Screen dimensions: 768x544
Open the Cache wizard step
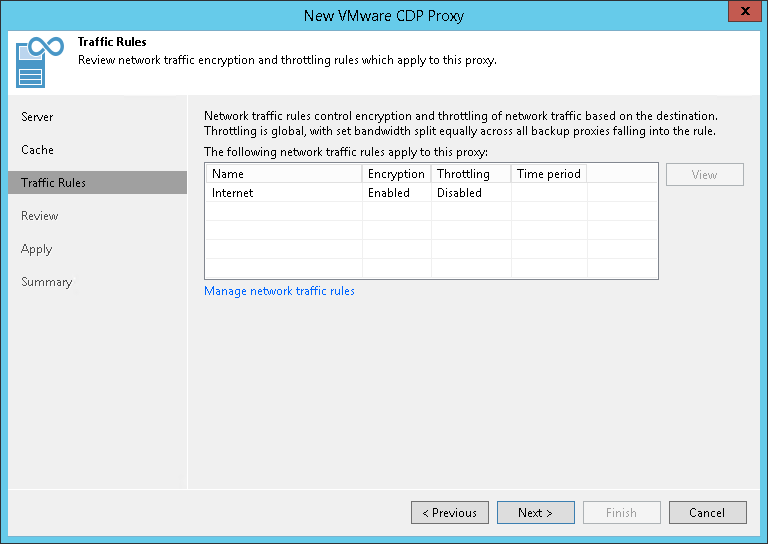[38, 150]
